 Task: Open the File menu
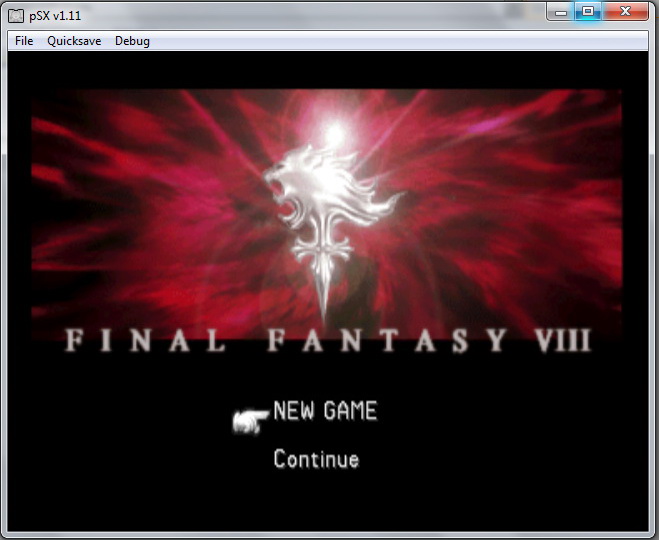pos(24,41)
